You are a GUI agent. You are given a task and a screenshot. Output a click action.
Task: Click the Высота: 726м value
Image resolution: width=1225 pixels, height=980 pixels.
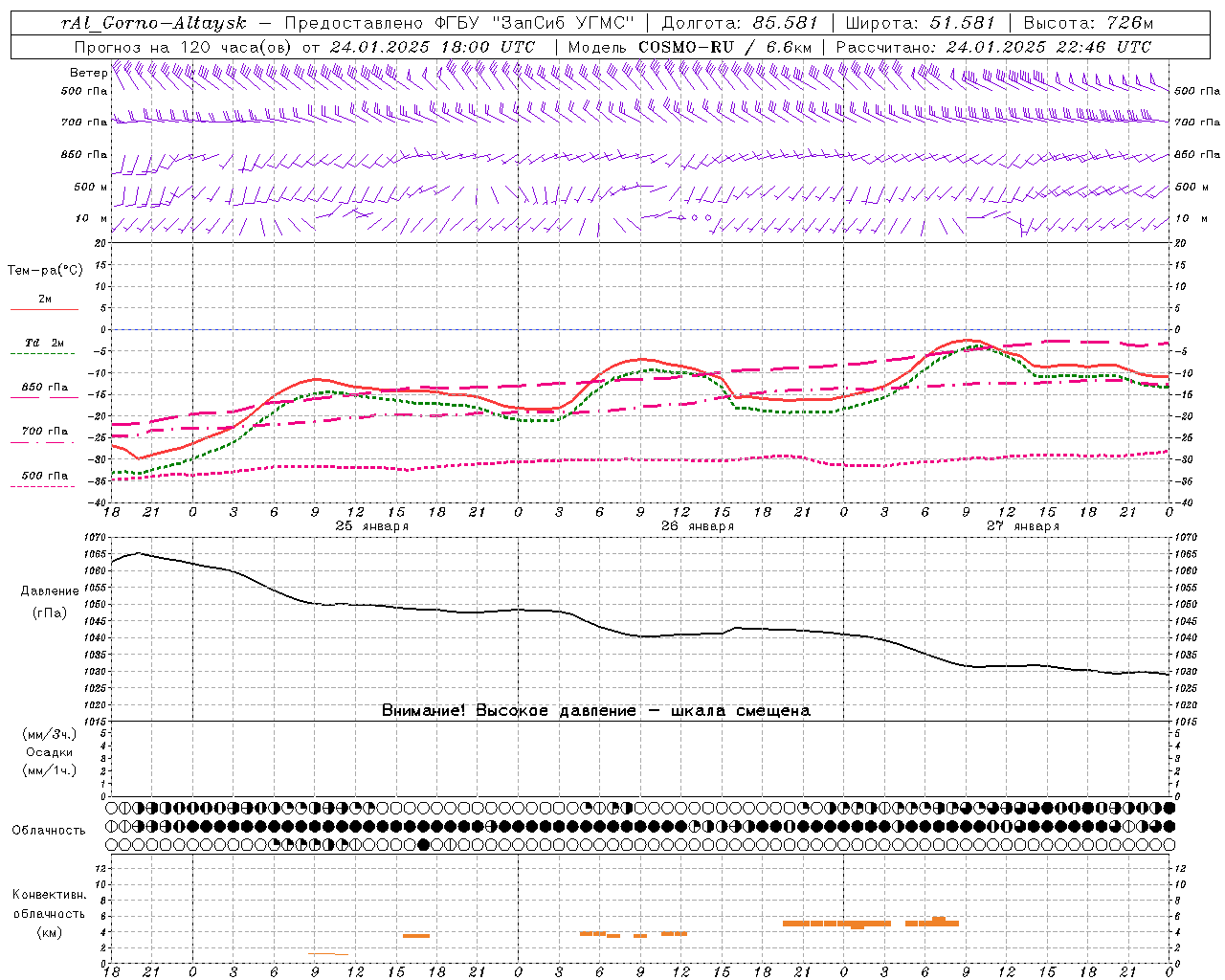1088,22
